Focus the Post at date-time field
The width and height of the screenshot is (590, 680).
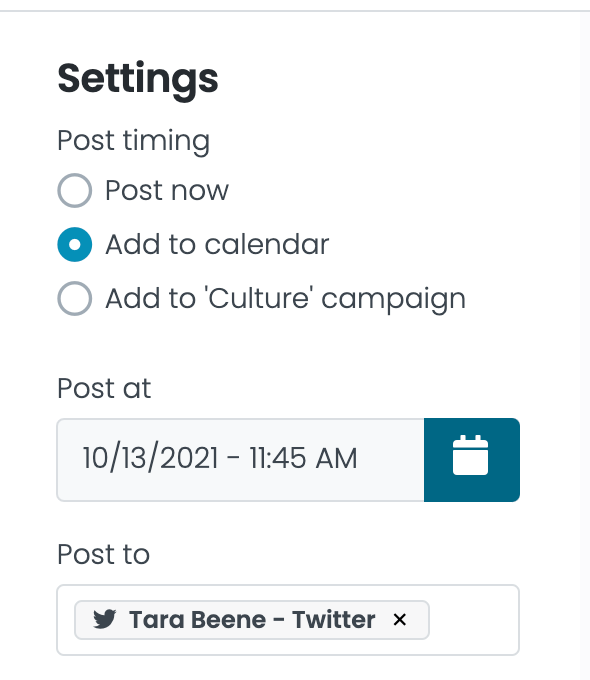pyautogui.click(x=240, y=460)
